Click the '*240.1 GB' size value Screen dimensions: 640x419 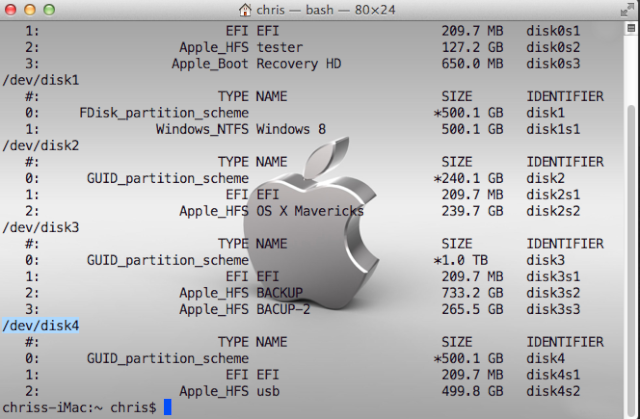[x=468, y=178]
